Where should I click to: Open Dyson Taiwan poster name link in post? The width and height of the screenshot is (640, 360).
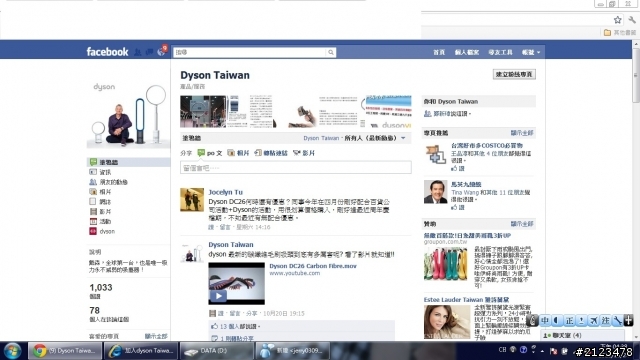click(231, 244)
